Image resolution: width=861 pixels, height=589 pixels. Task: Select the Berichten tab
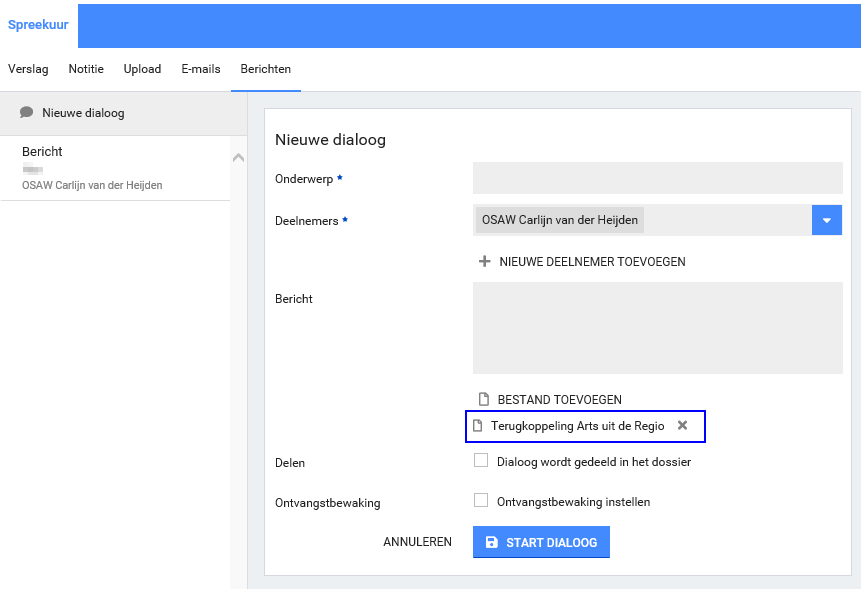(x=265, y=69)
